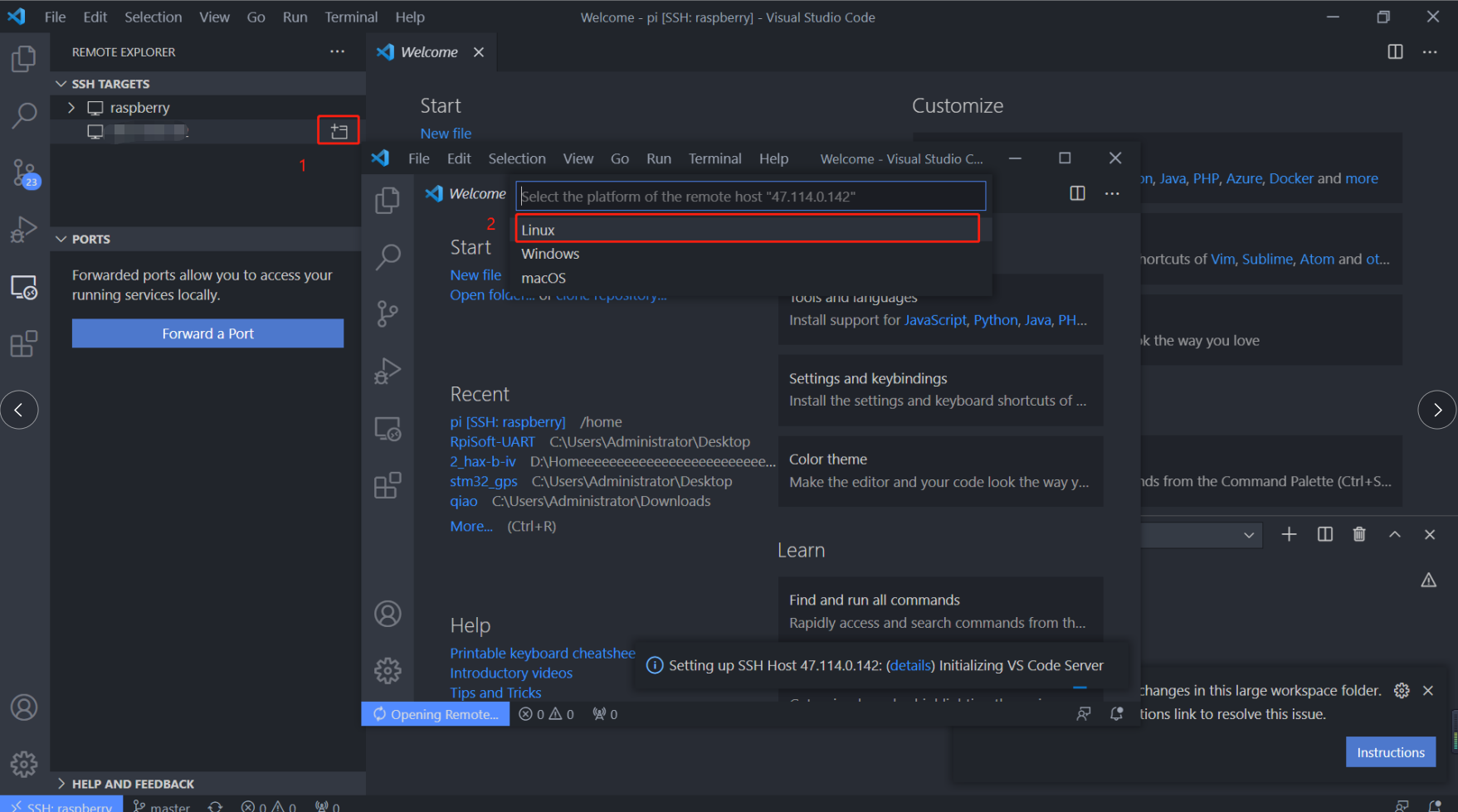The height and width of the screenshot is (812, 1458).
Task: Select the outer window Welcome tab
Action: click(x=429, y=51)
